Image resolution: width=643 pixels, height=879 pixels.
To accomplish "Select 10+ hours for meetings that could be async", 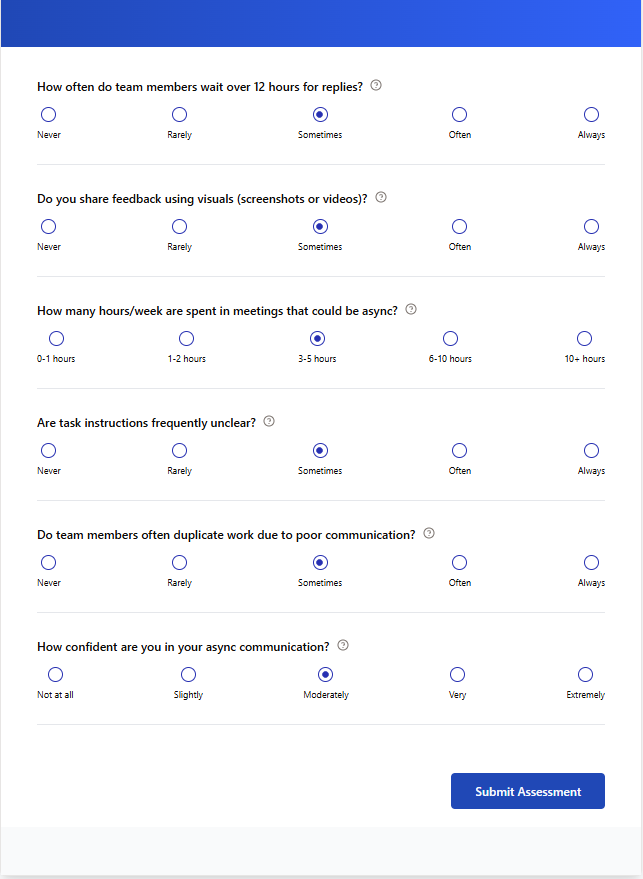I will [x=584, y=338].
